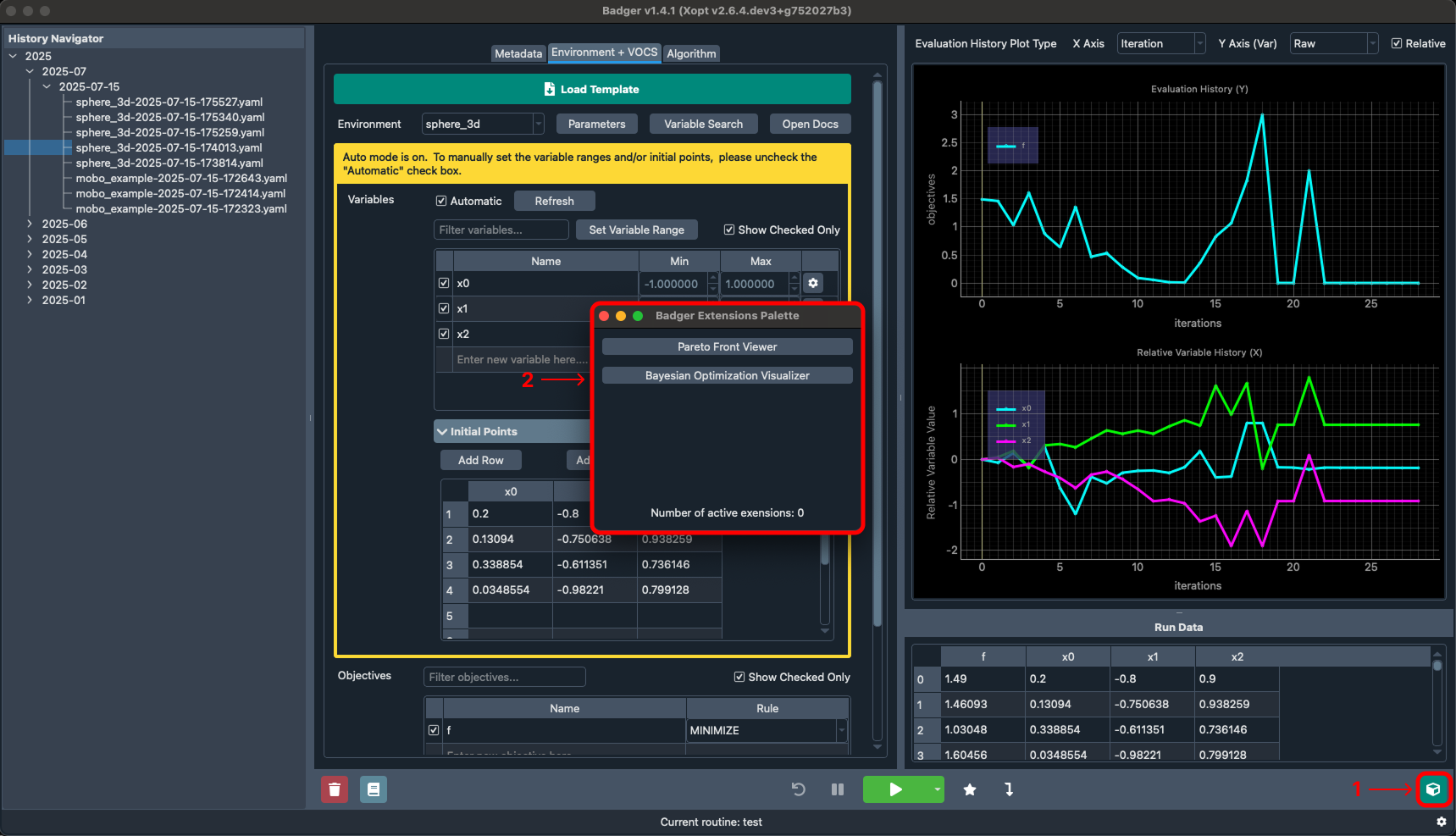Viewport: 1456px width, 836px height.
Task: Click the Filter variables input field
Action: coord(501,230)
